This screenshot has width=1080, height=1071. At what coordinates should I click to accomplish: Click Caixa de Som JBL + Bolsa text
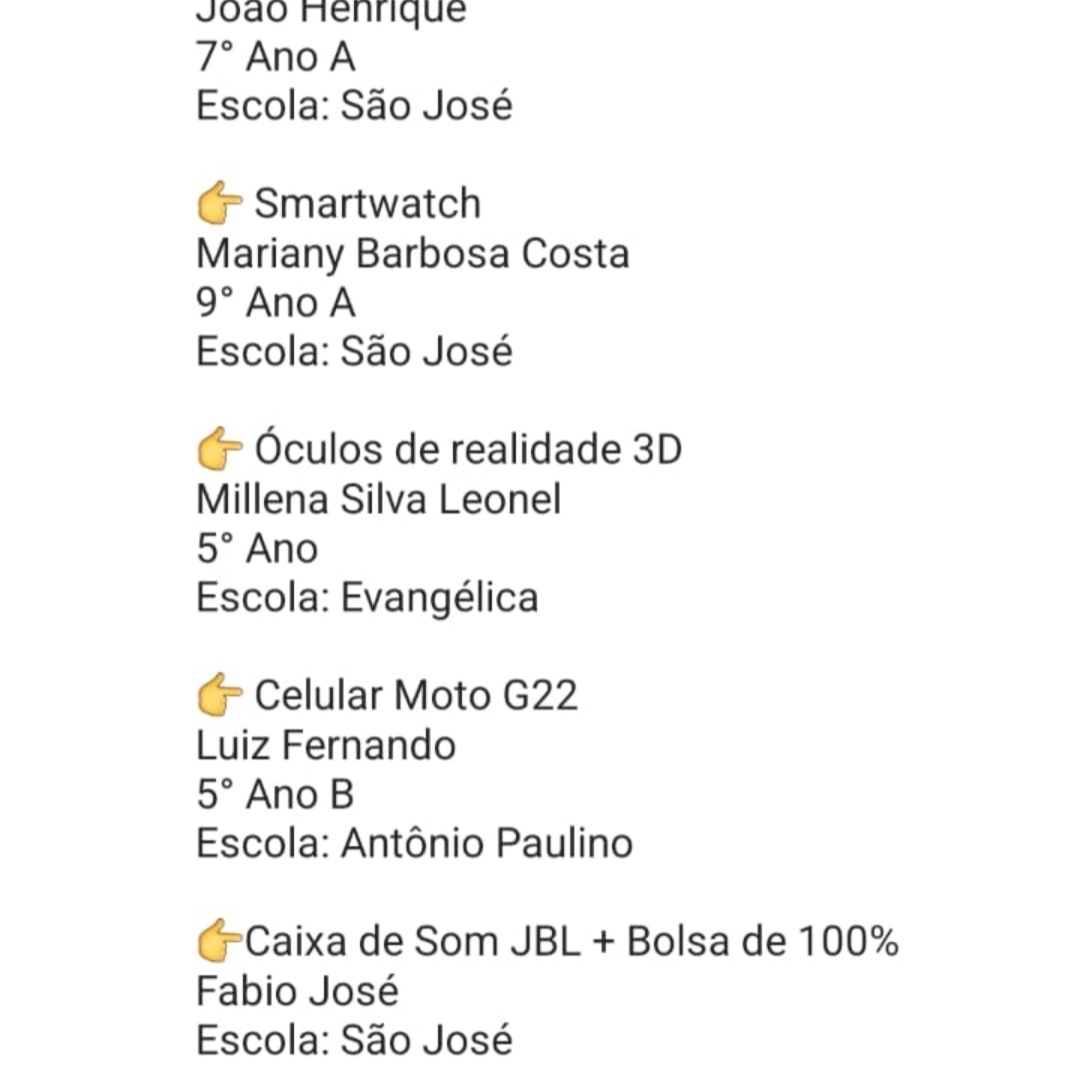(572, 942)
